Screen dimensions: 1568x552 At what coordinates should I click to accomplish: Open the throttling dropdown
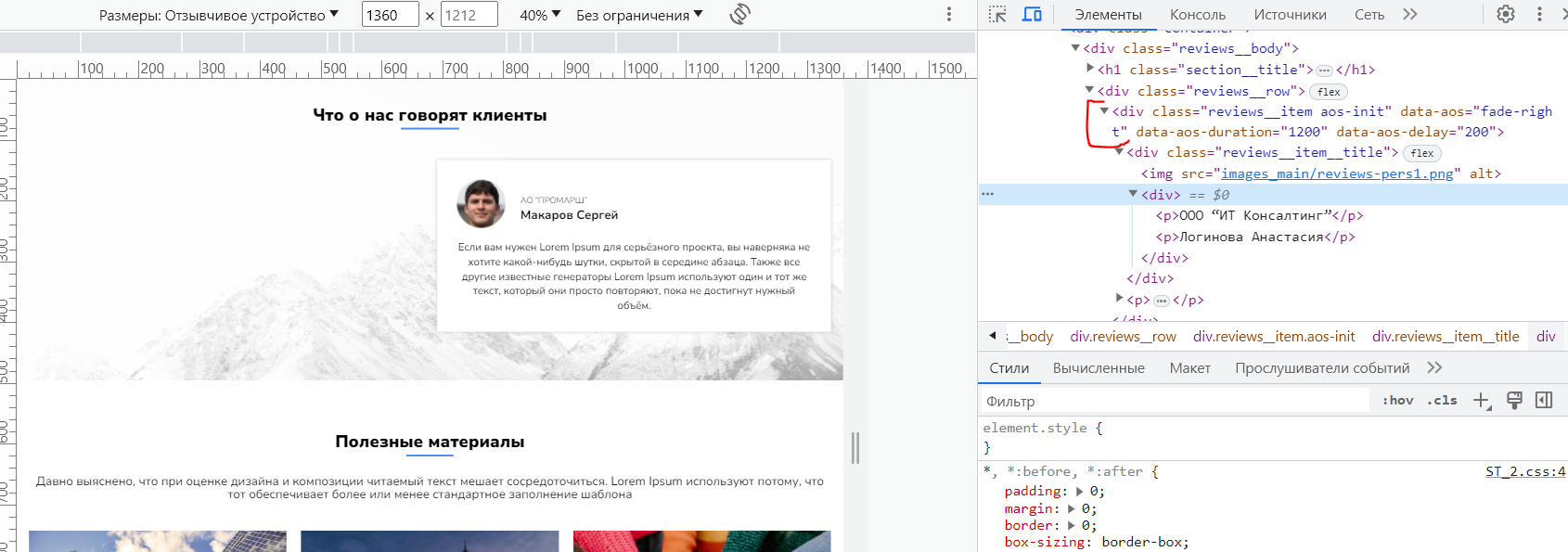(x=639, y=15)
